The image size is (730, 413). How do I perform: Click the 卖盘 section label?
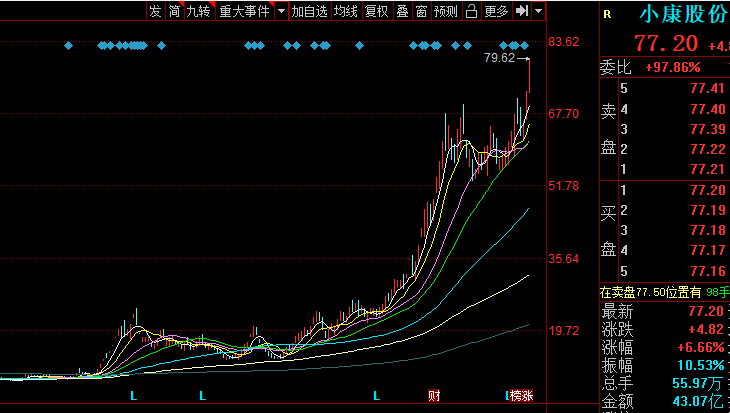pos(608,129)
